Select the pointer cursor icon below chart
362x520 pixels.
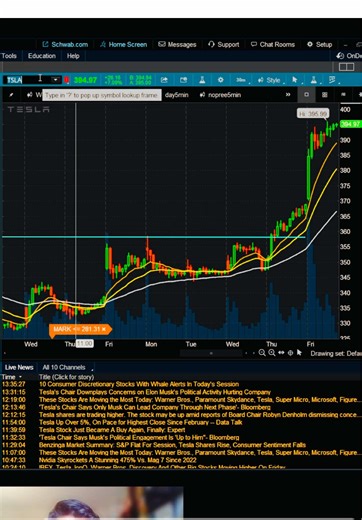tap(299, 353)
